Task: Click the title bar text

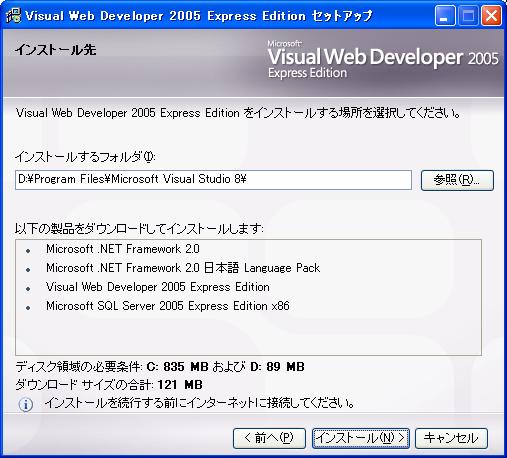Action: point(199,16)
